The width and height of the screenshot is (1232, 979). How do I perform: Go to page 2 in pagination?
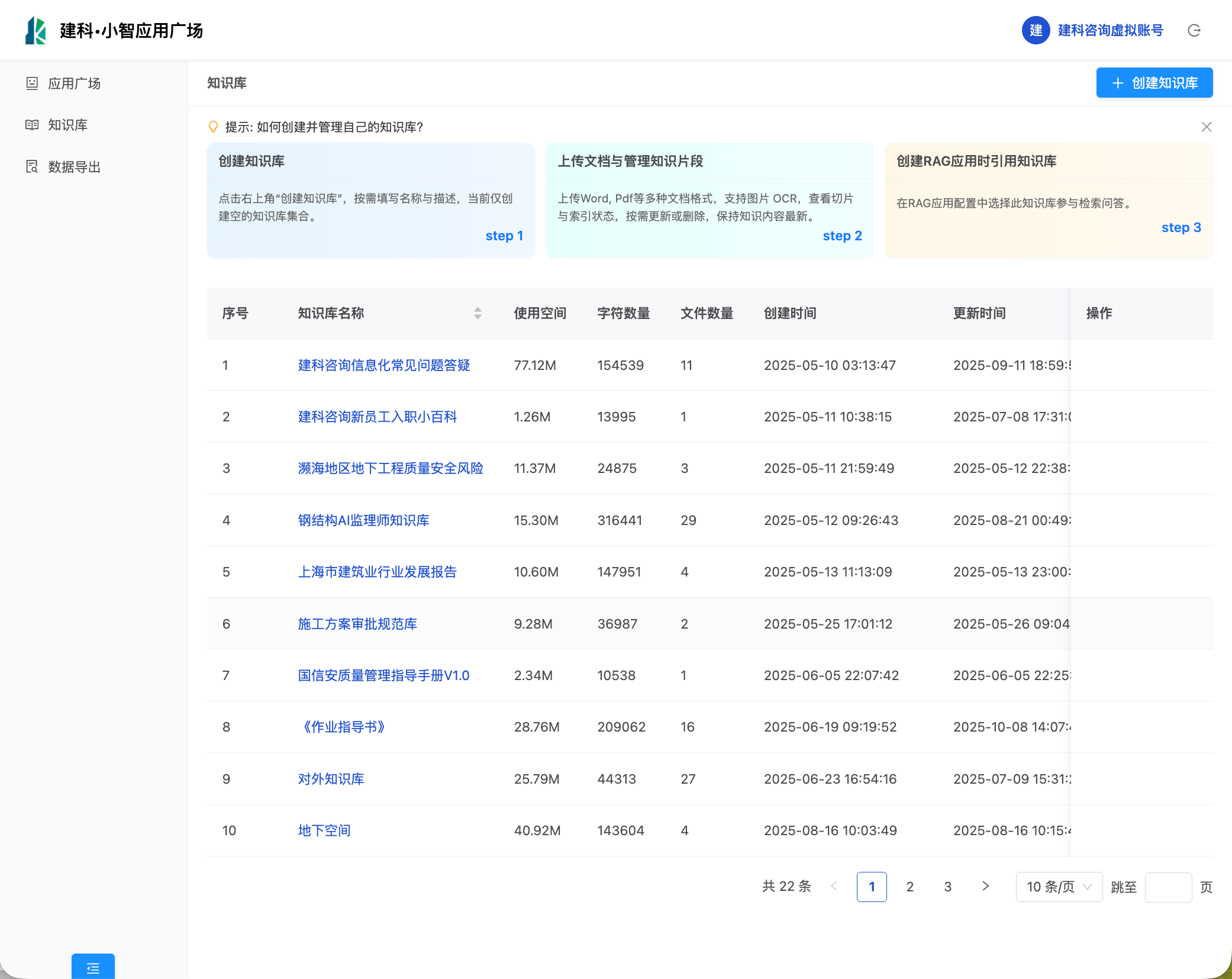[910, 887]
